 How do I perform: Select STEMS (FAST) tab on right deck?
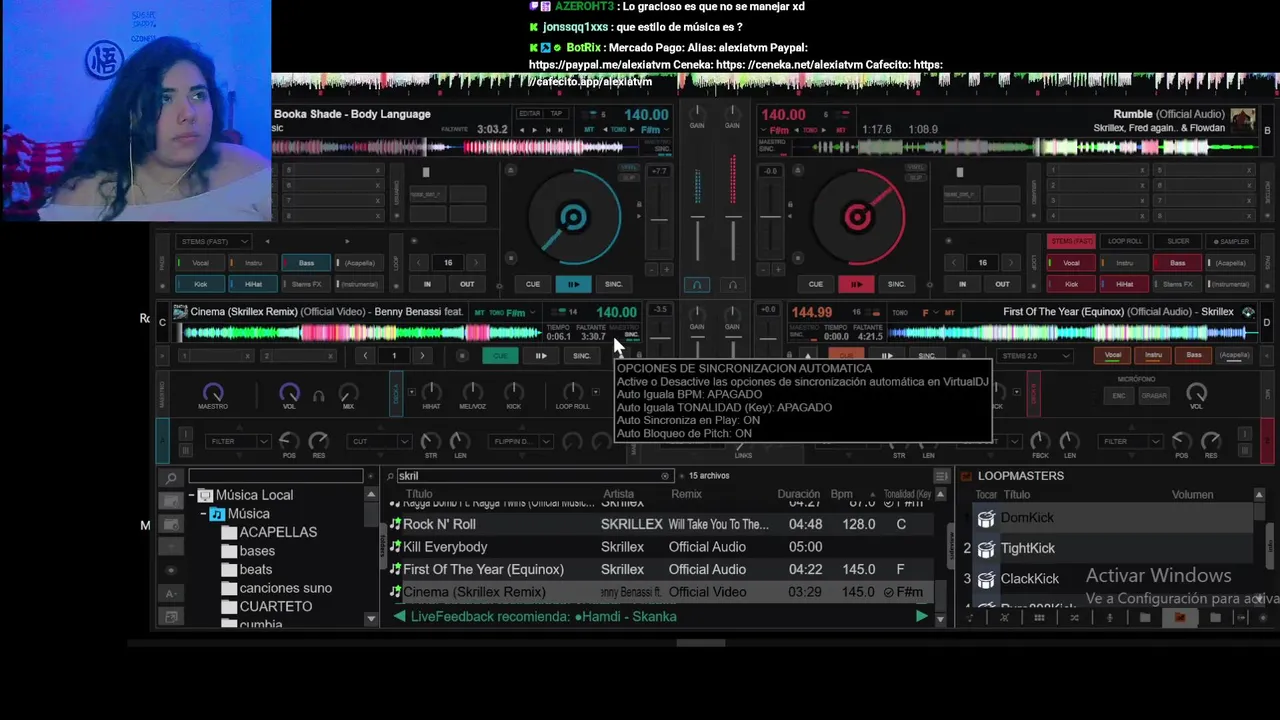point(1071,241)
